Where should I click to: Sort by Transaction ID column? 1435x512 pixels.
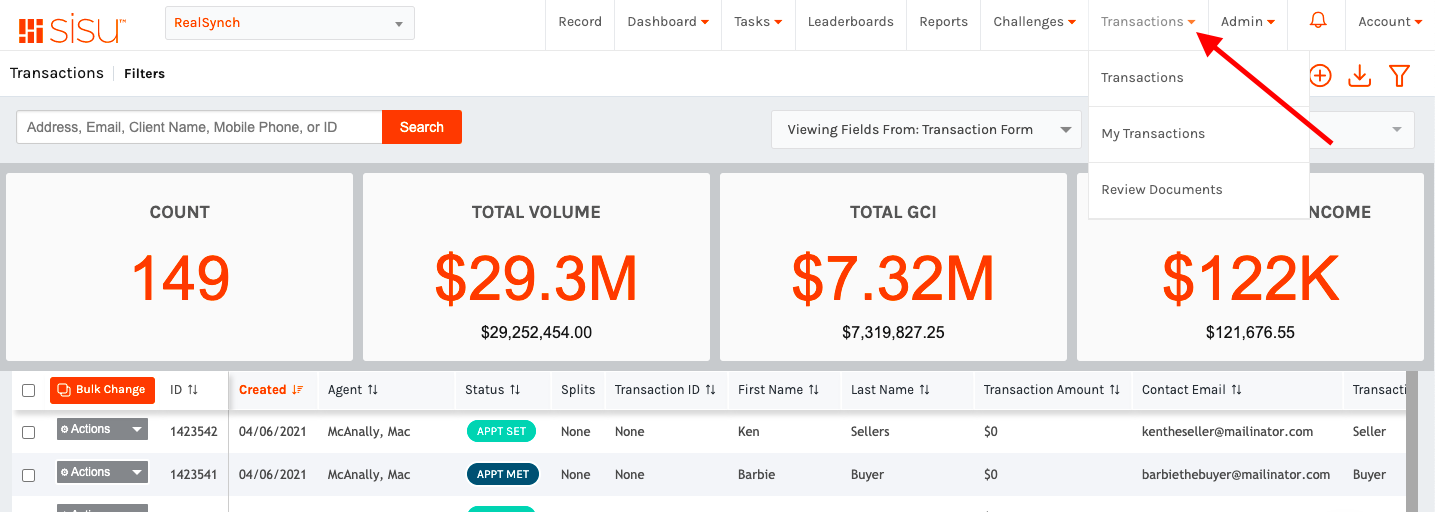coord(665,390)
